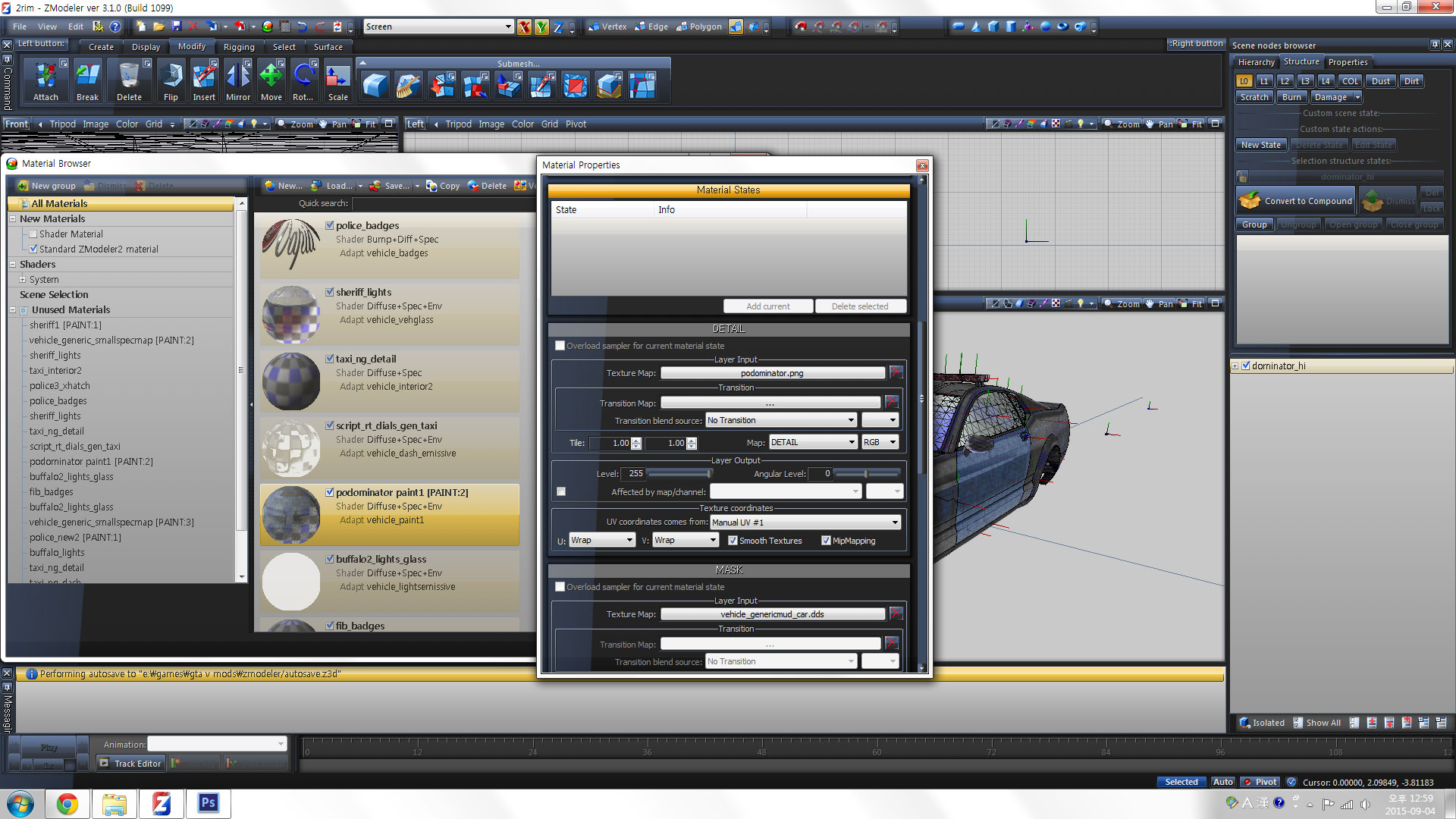1456x819 pixels.
Task: Uncheck dominator_hi node visibility checkbox
Action: pyautogui.click(x=1246, y=366)
